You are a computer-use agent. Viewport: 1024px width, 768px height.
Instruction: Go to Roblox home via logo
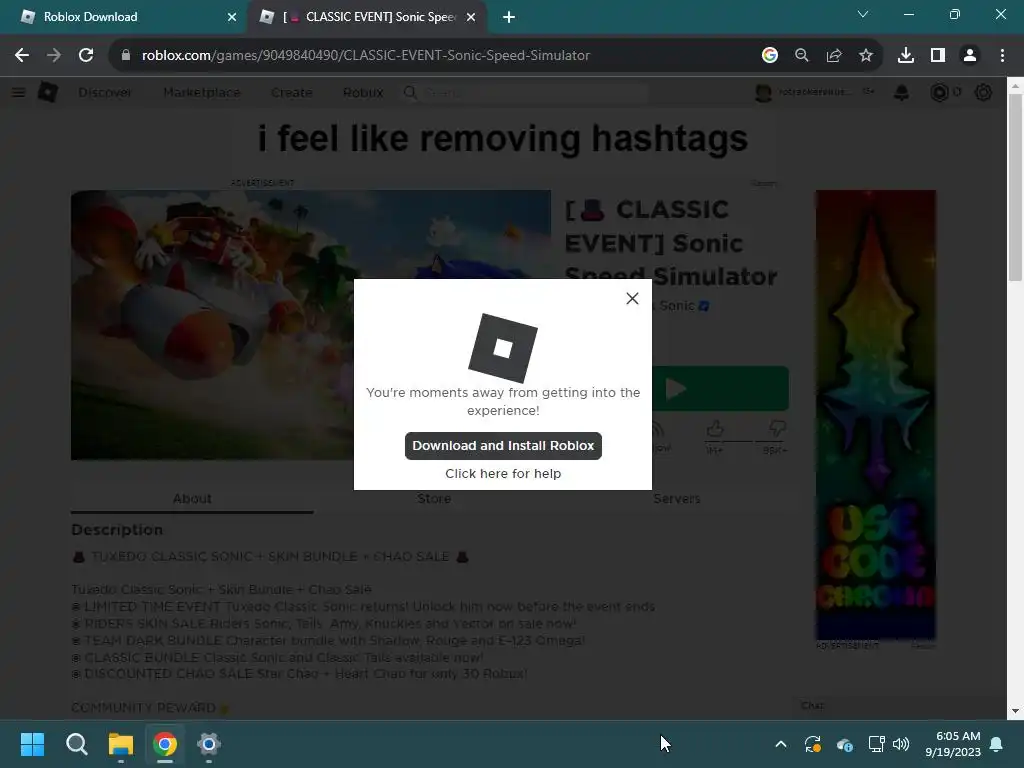tap(48, 93)
